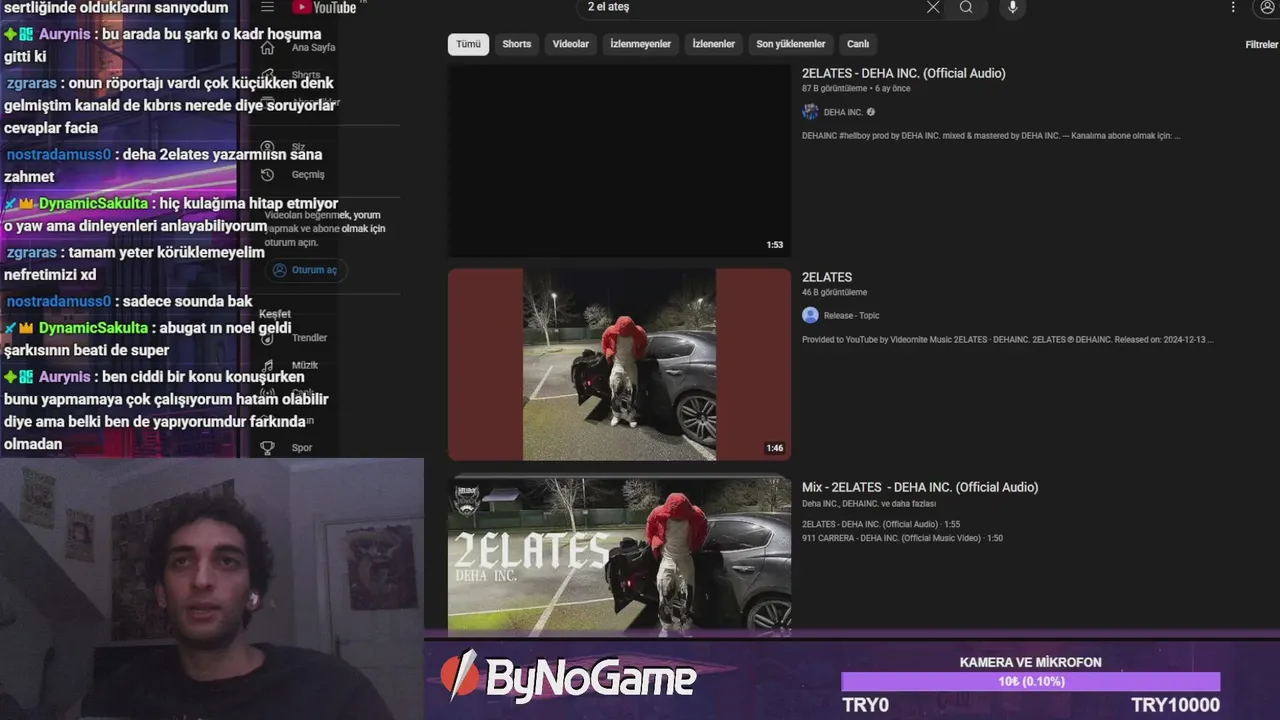Click '46 B görüntüleme' text
The width and height of the screenshot is (1280, 720).
pos(835,293)
